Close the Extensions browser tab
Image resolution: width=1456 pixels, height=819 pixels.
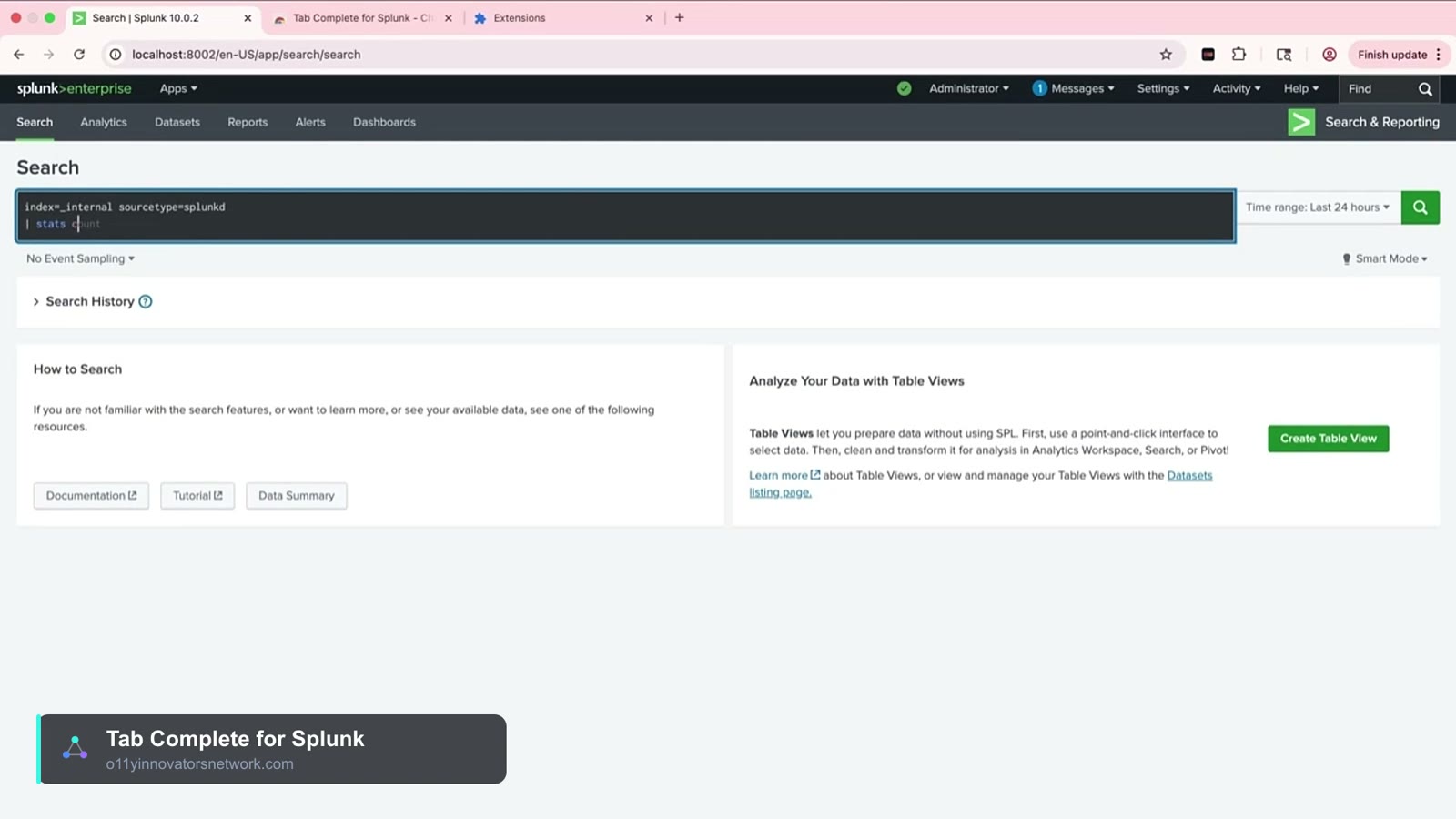tap(649, 18)
